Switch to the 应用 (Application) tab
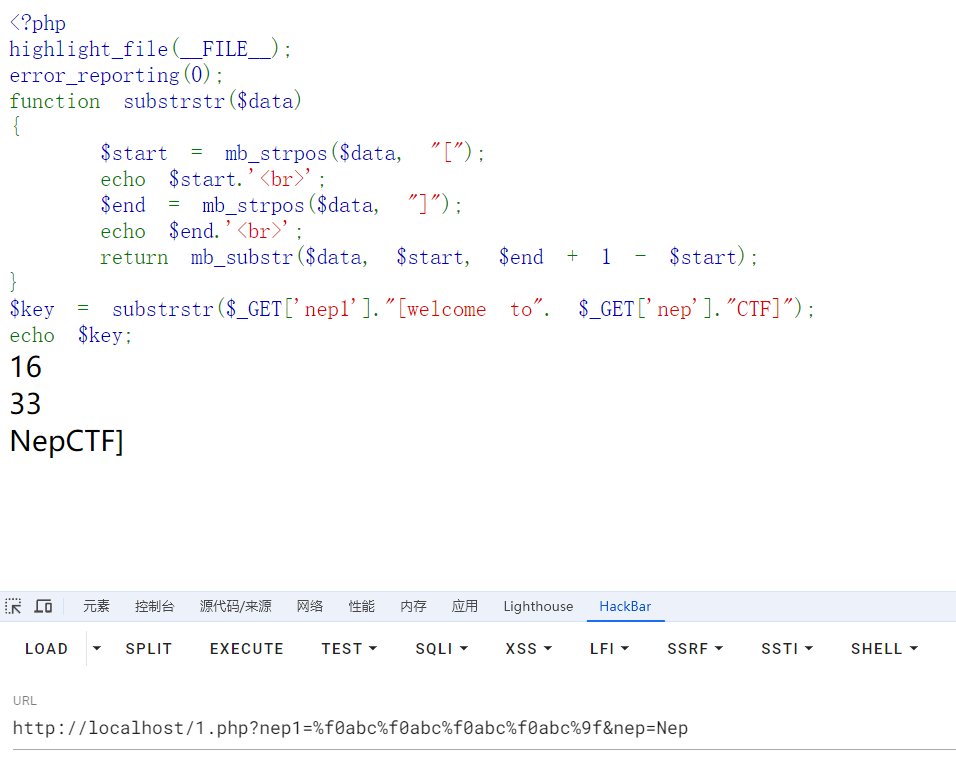The height and width of the screenshot is (773, 956). [465, 606]
